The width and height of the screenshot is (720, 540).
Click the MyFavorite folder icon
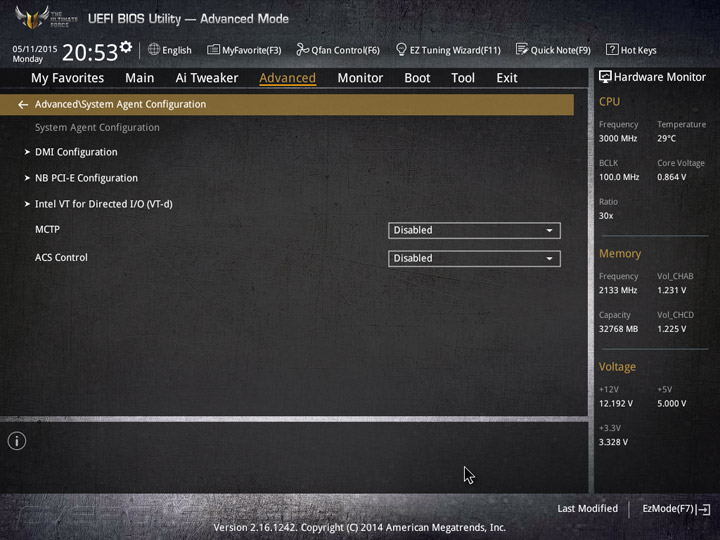coord(213,49)
